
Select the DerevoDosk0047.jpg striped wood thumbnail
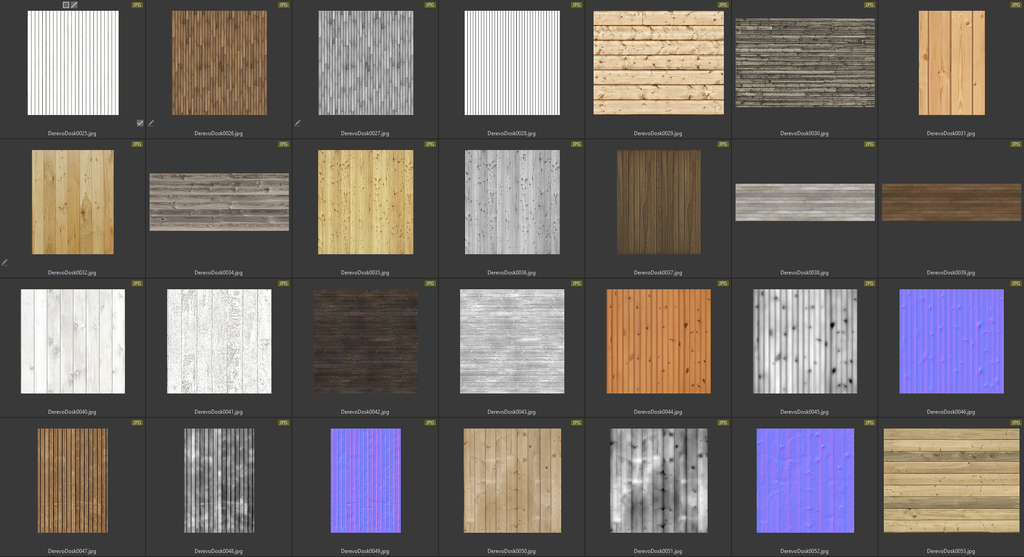(73, 481)
